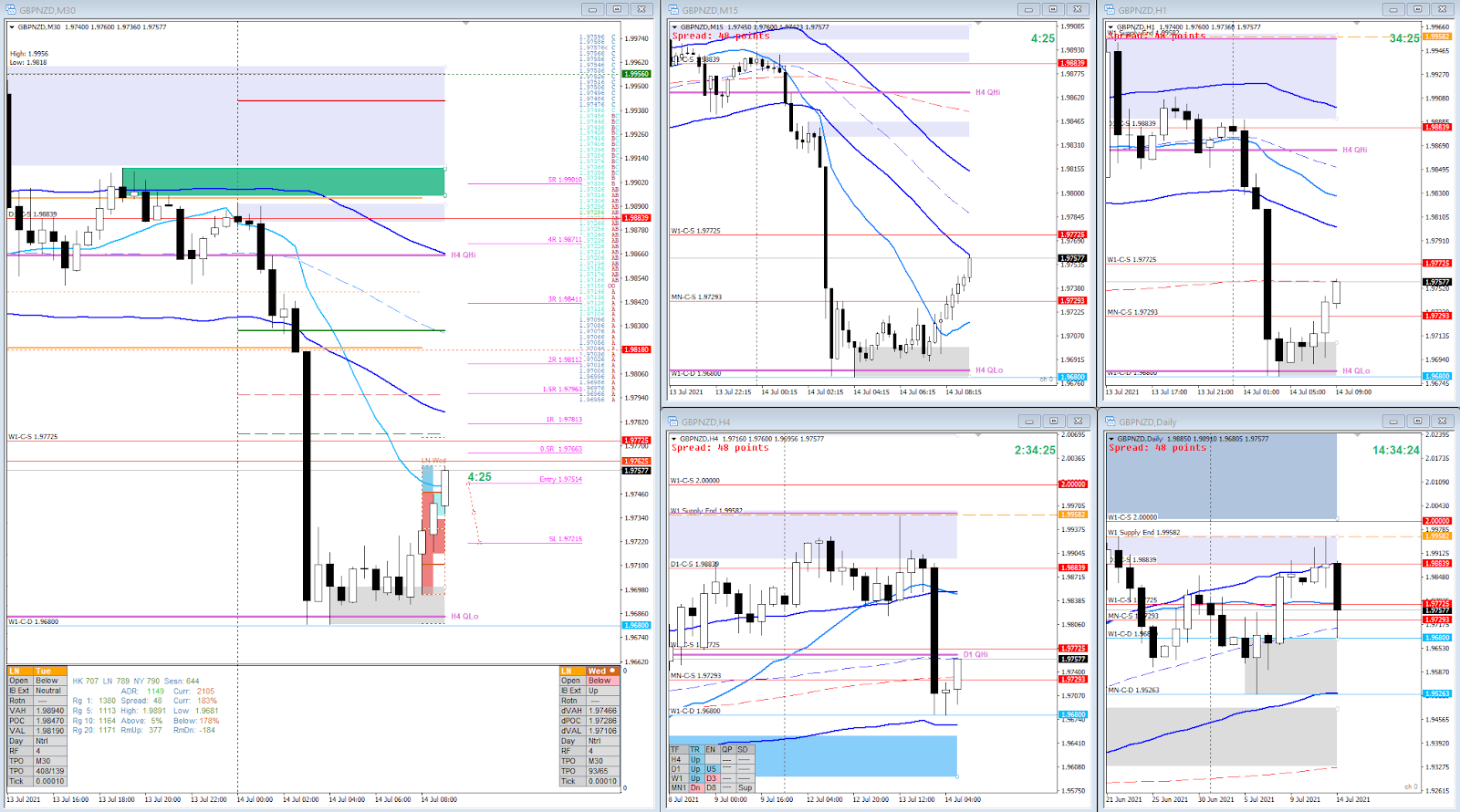Screen dimensions: 1460x812
Task: Open the Daily chart header dropdown triangle
Action: tap(1111, 439)
